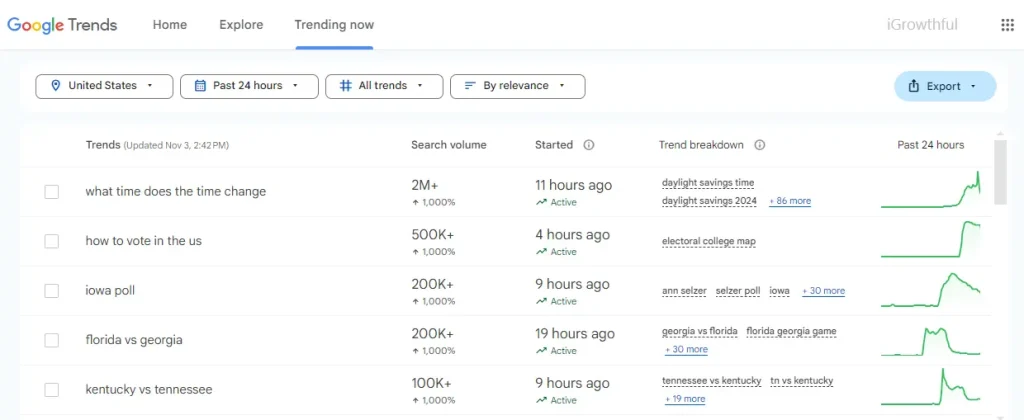Click the Active trend icon for how to vote

[x=541, y=251]
